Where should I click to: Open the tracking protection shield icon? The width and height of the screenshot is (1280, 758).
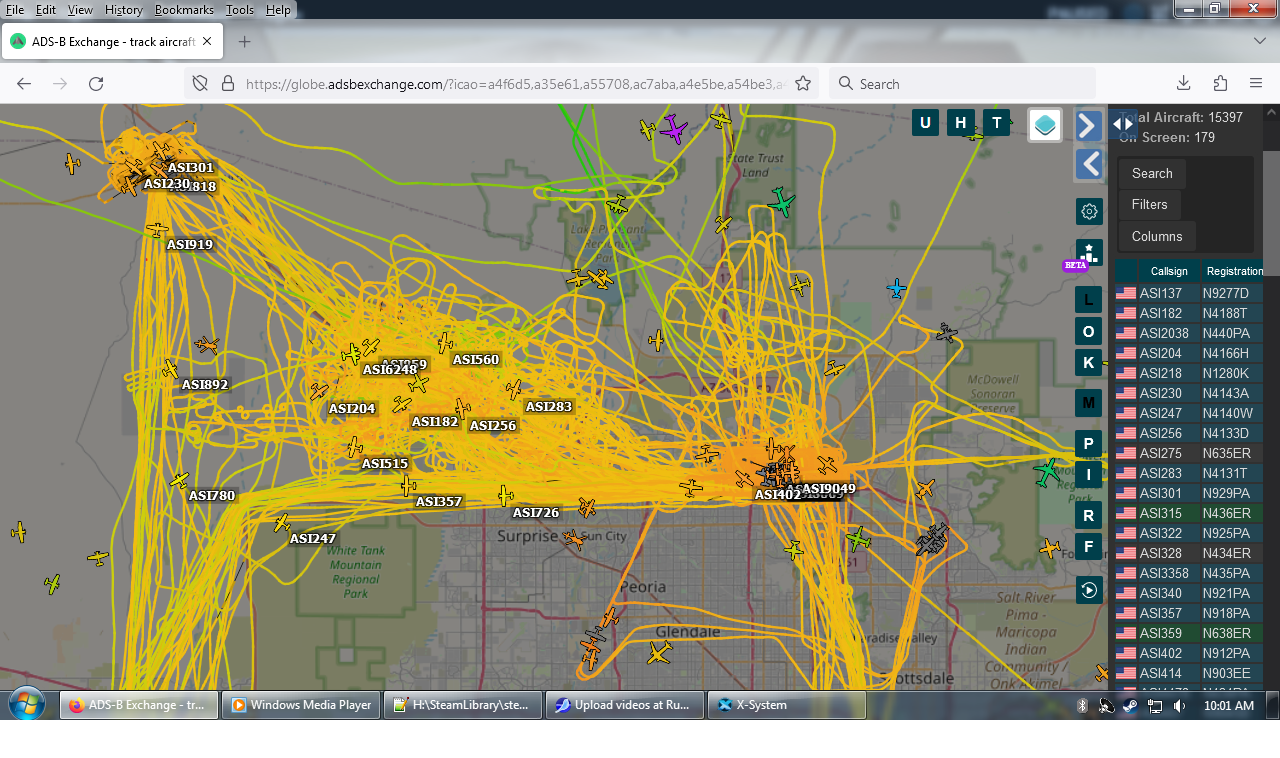point(200,84)
